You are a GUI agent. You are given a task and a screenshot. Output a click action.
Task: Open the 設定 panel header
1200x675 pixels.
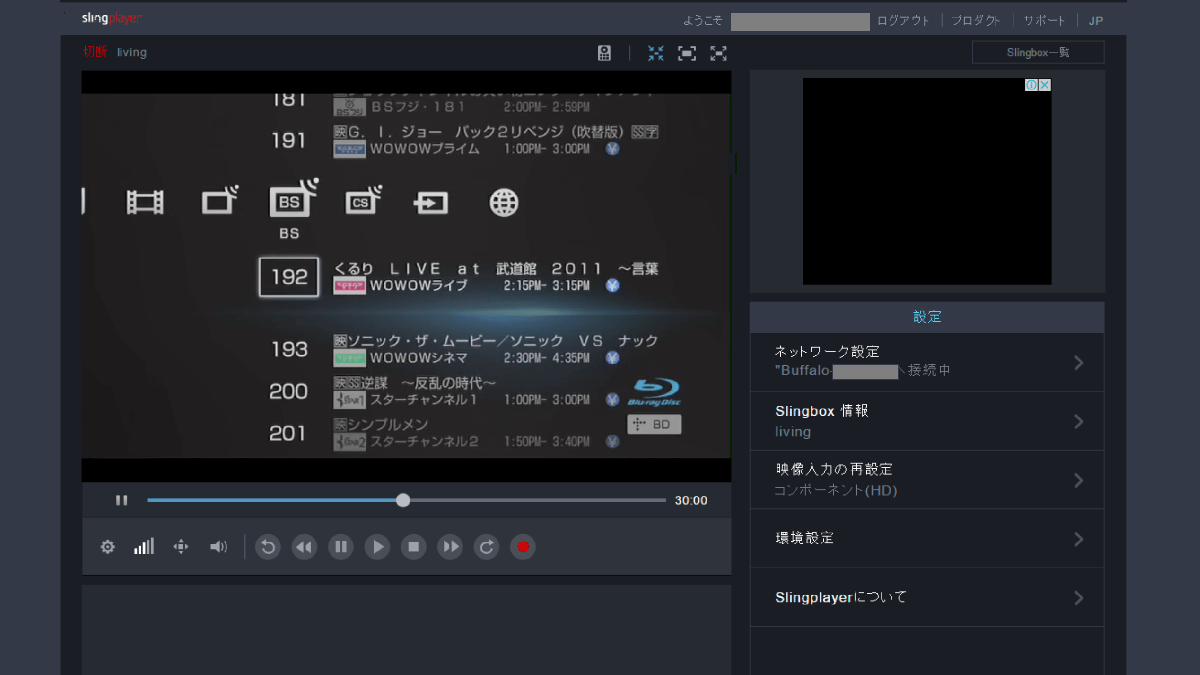click(927, 317)
